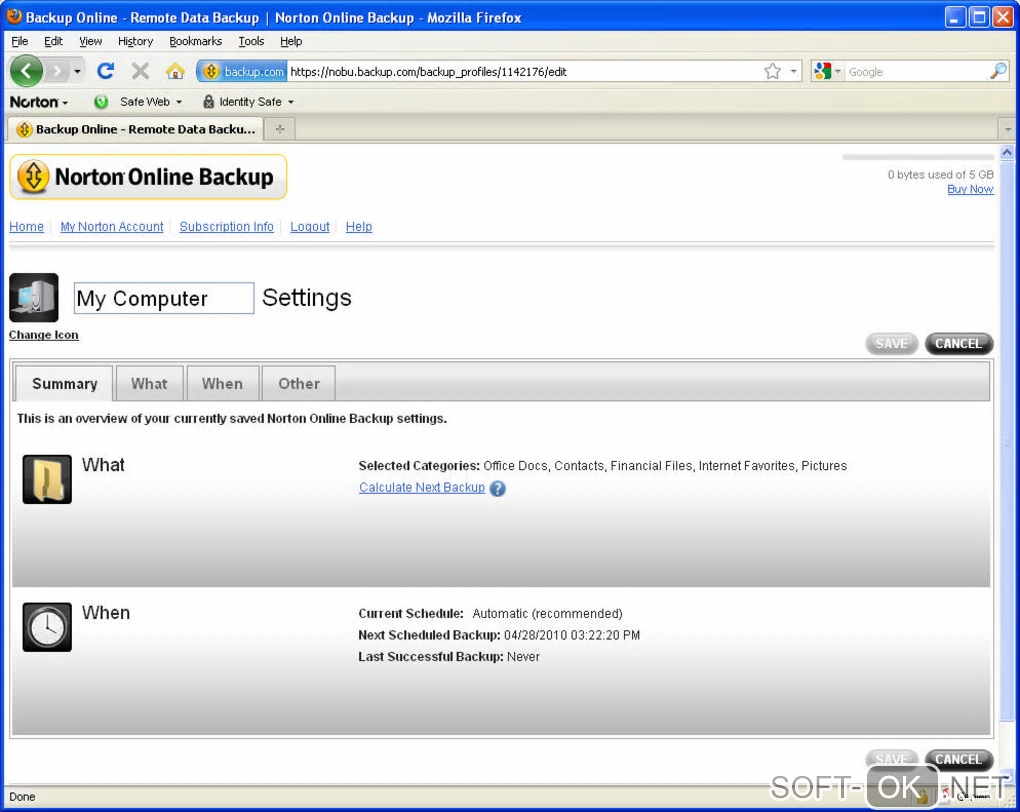The height and width of the screenshot is (812, 1020).
Task: Click the When clock icon
Action: [47, 627]
